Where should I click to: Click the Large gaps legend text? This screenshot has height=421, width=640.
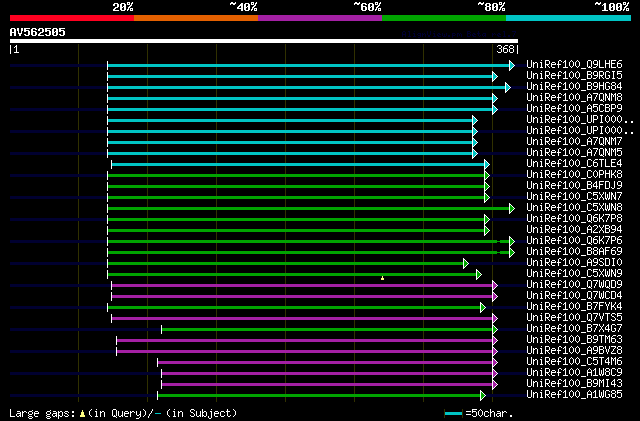pos(42,413)
